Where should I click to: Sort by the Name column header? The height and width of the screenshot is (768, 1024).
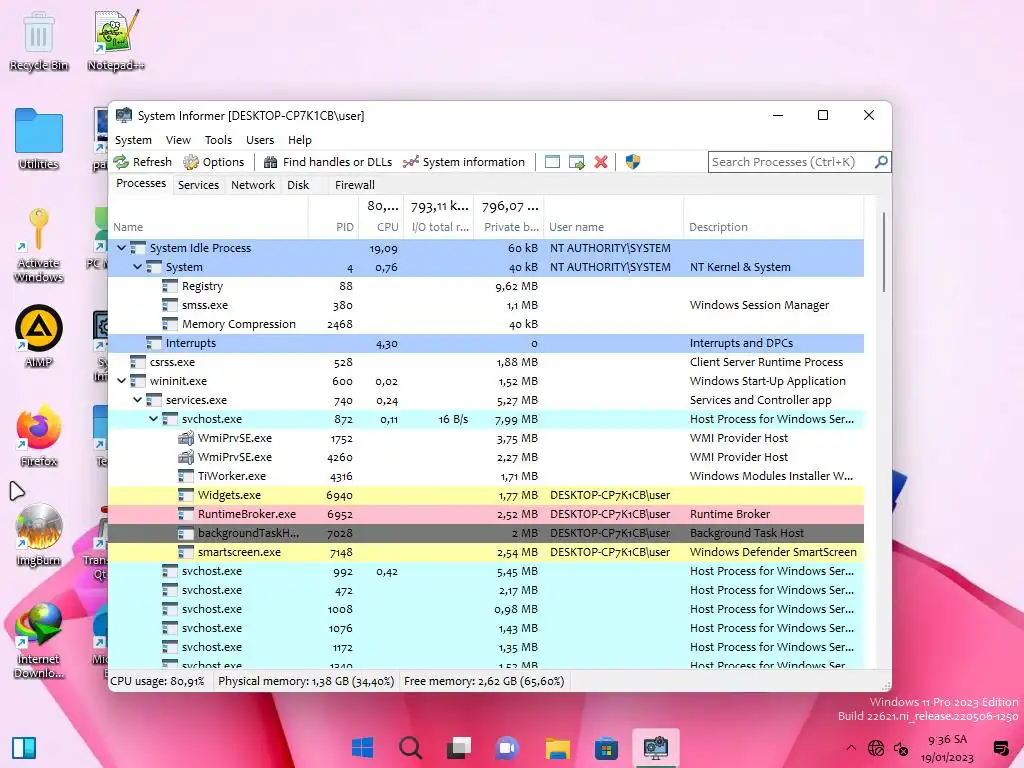208,217
